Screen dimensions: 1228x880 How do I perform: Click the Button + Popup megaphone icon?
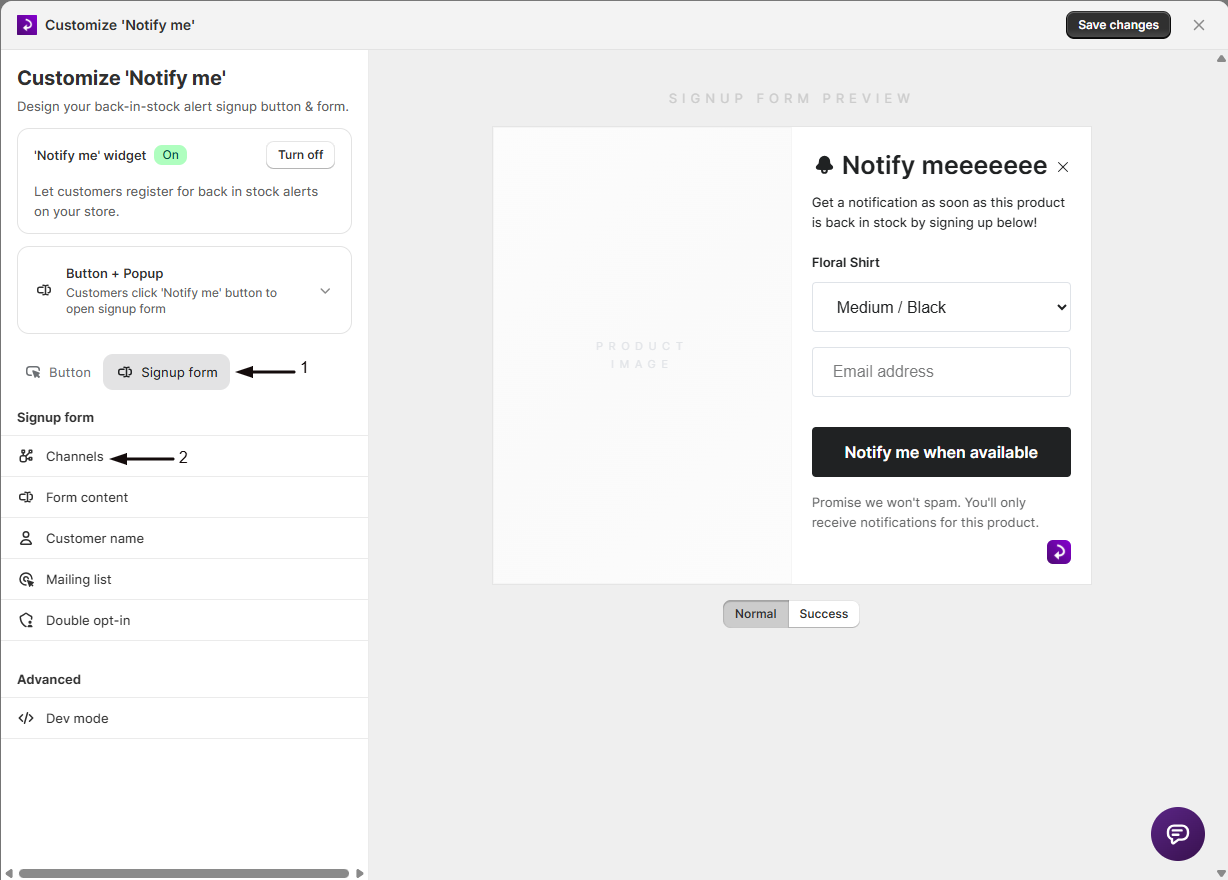[x=44, y=291]
